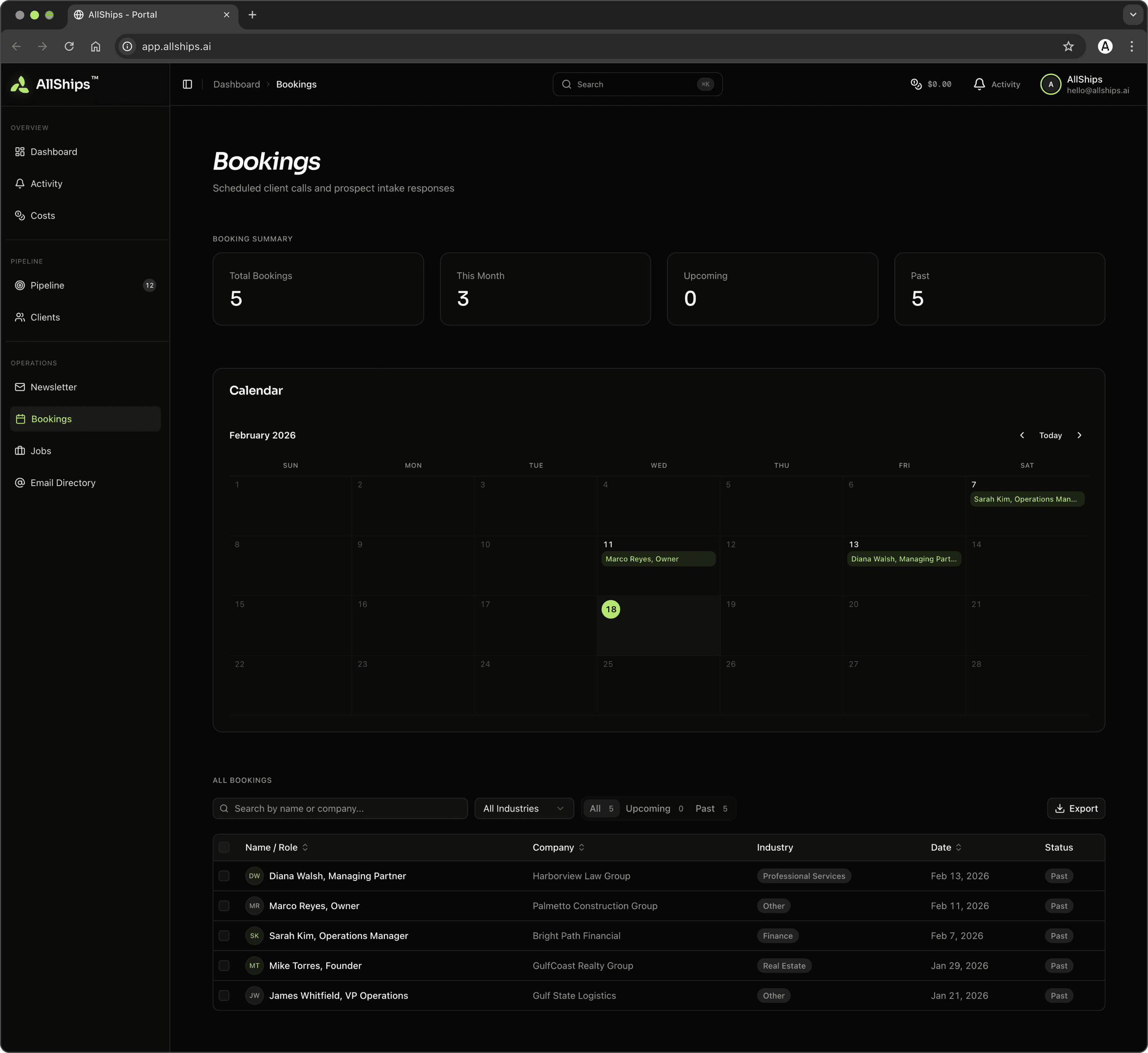
Task: Go to previous month arrow in calendar
Action: tap(1021, 435)
